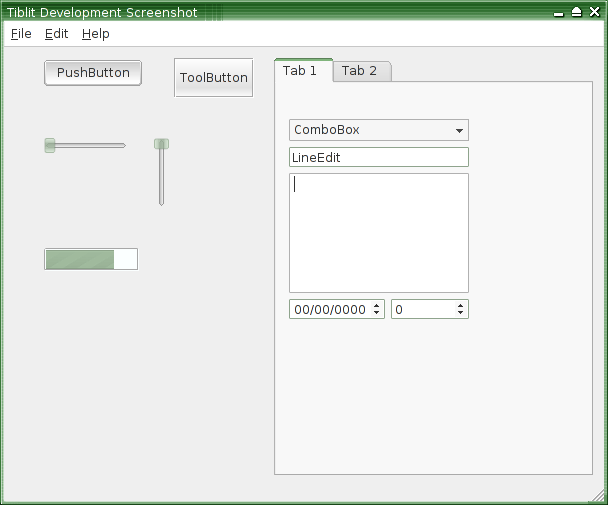Screen dimensions: 608x505
Task: Click the vertical slider handle
Action: click(x=161, y=144)
